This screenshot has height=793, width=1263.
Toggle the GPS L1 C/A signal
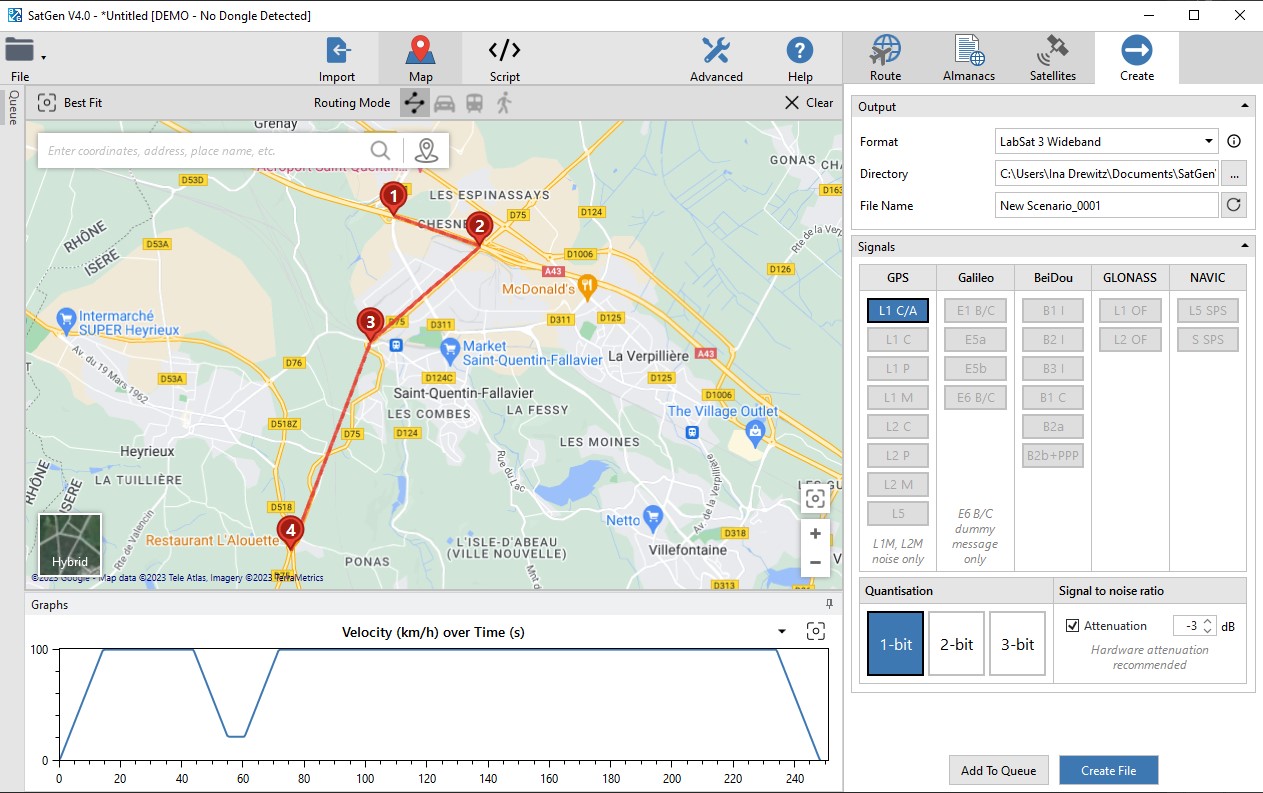point(898,310)
